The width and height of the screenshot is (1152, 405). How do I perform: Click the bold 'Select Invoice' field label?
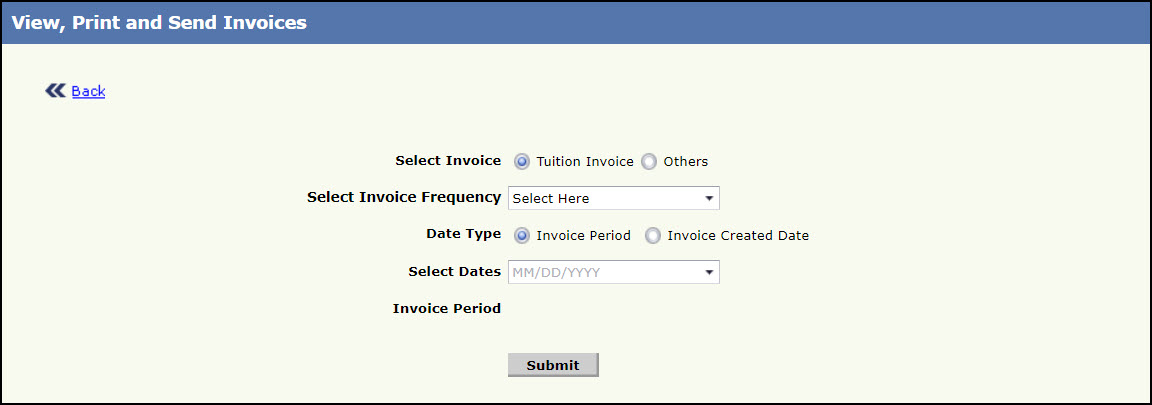click(448, 160)
